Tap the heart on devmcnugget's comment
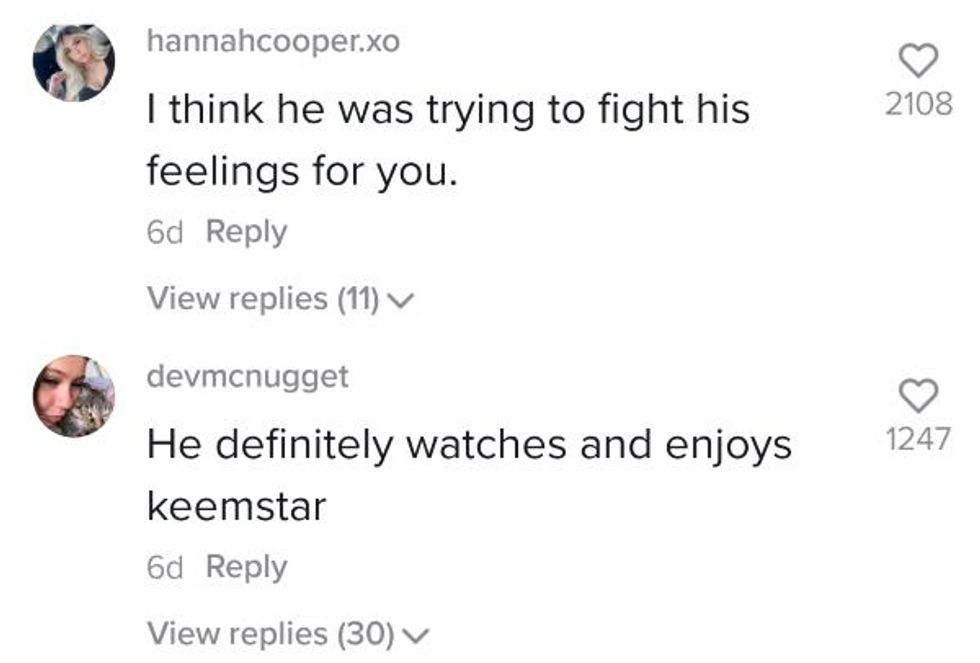The height and width of the screenshot is (663, 980). [918, 396]
